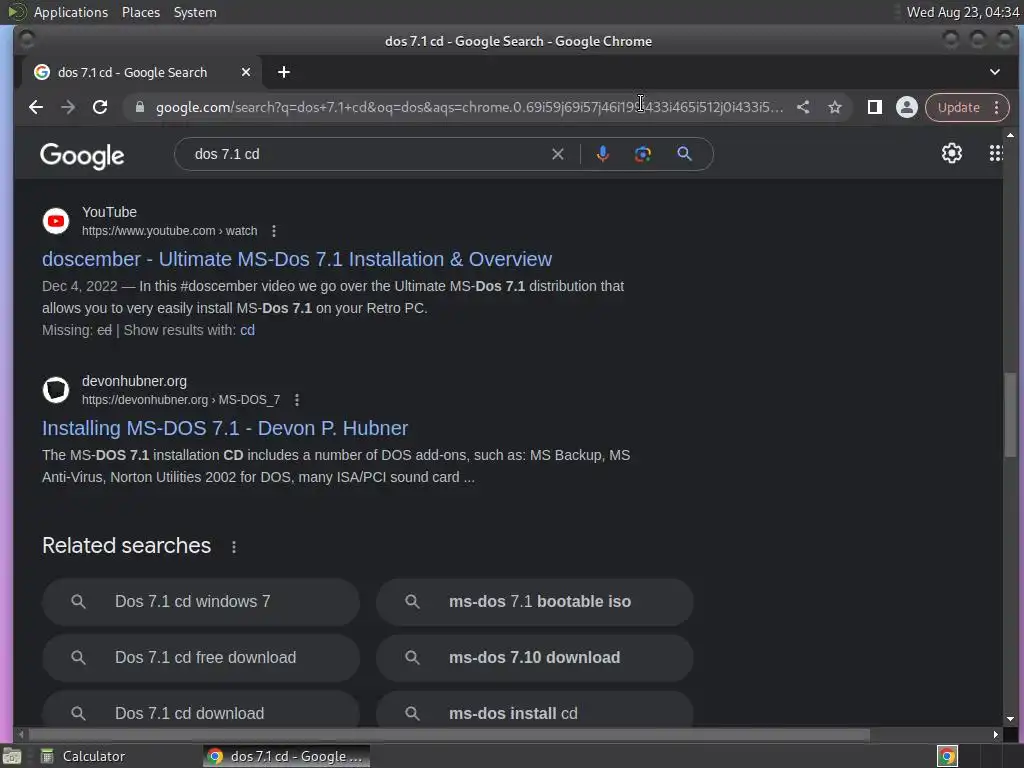Click the address bar URL
This screenshot has width=1024, height=768.
click(469, 107)
